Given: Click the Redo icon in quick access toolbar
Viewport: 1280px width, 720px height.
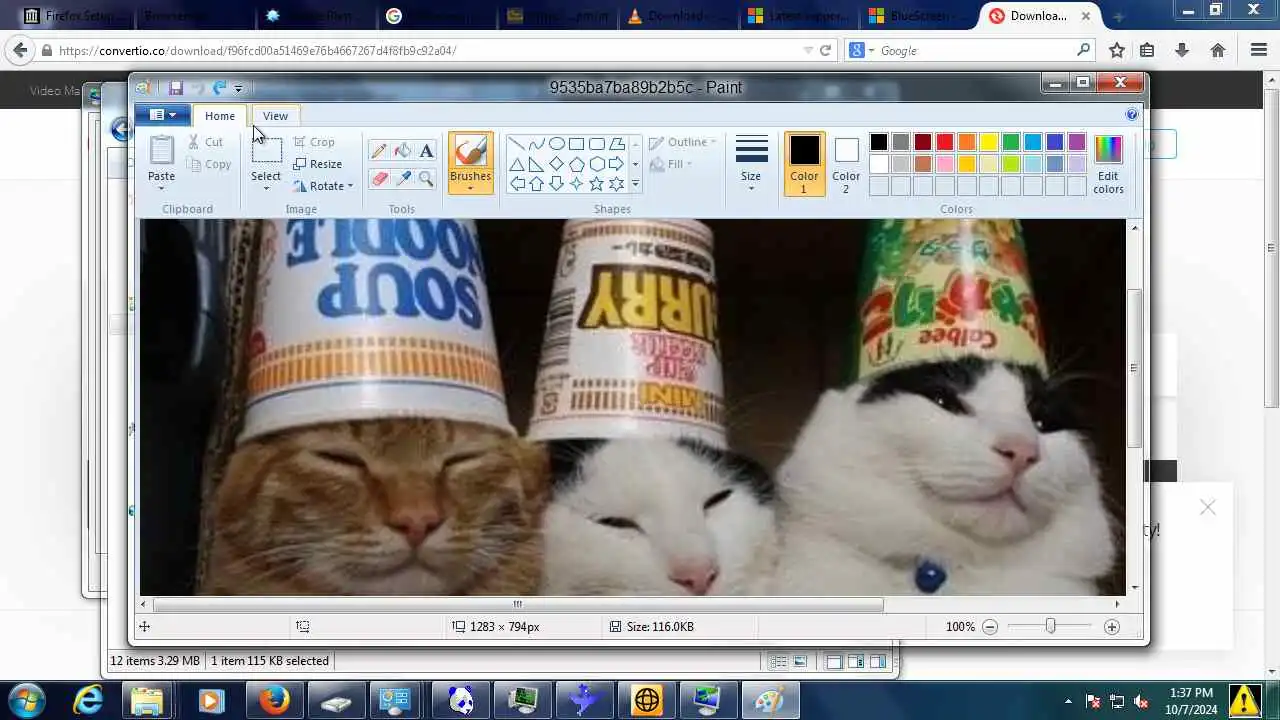Looking at the screenshot, I should tap(219, 88).
